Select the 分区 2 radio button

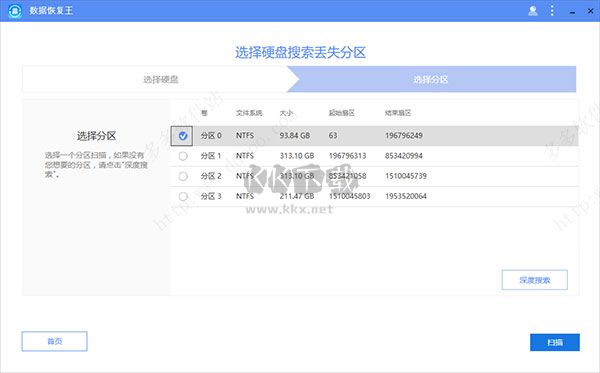click(183, 176)
